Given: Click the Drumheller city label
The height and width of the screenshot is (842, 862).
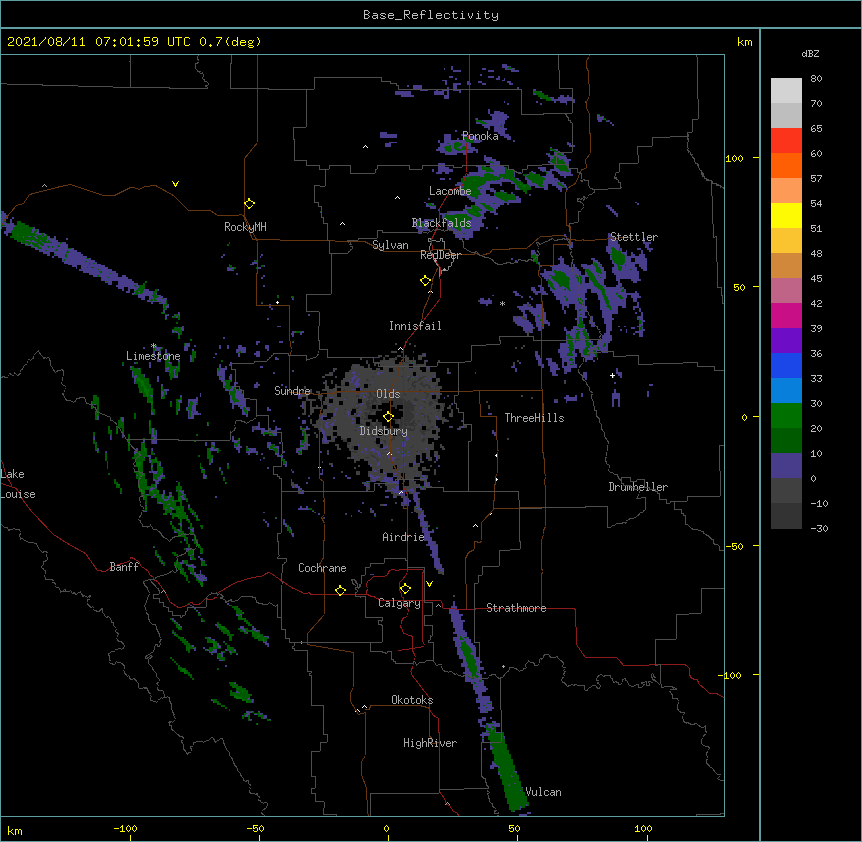Looking at the screenshot, I should tap(638, 487).
